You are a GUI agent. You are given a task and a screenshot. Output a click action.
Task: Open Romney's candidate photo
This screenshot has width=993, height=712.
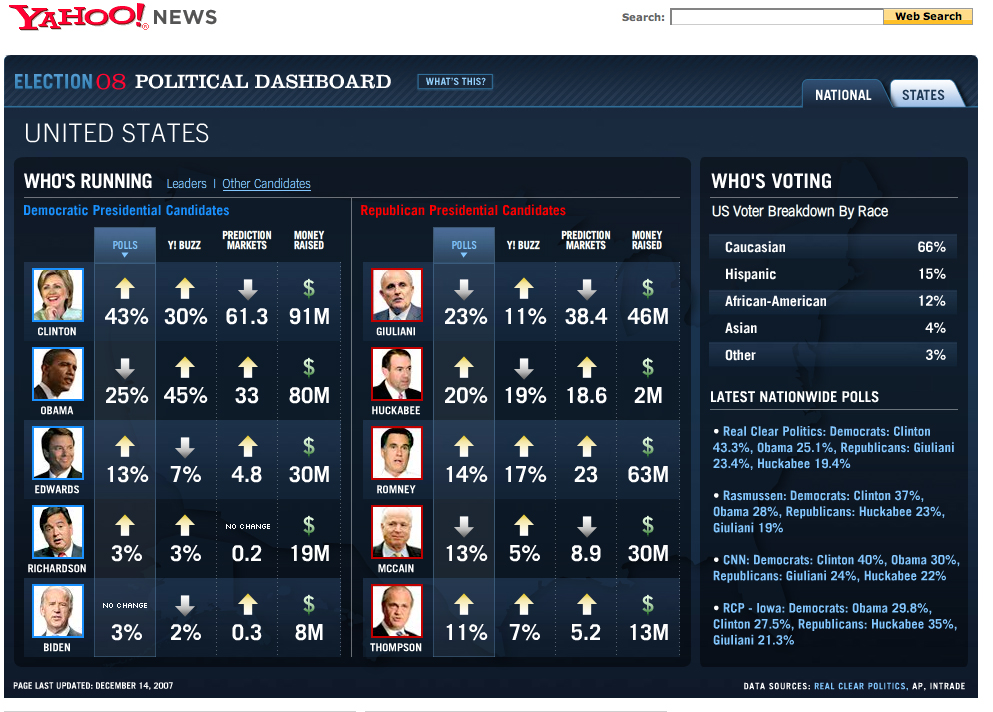(x=397, y=453)
